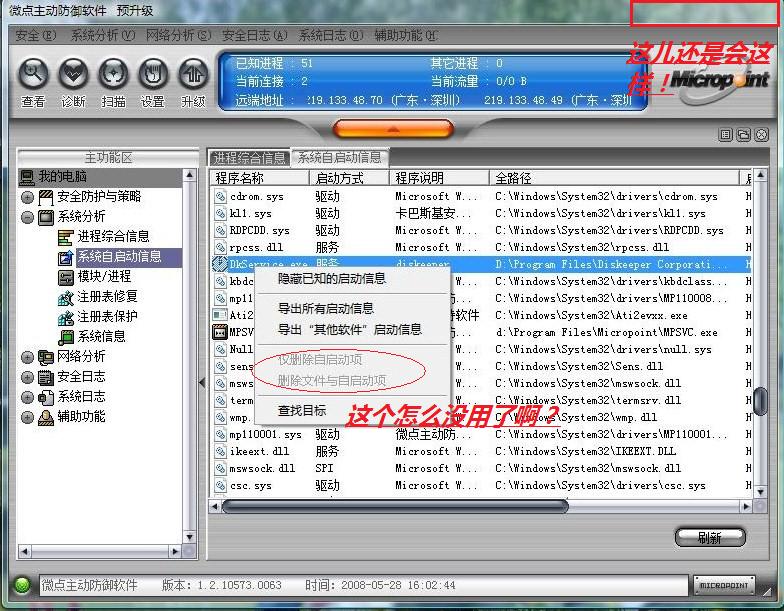Click the 辅助功能 person icon
This screenshot has height=611, width=784.
point(46,417)
